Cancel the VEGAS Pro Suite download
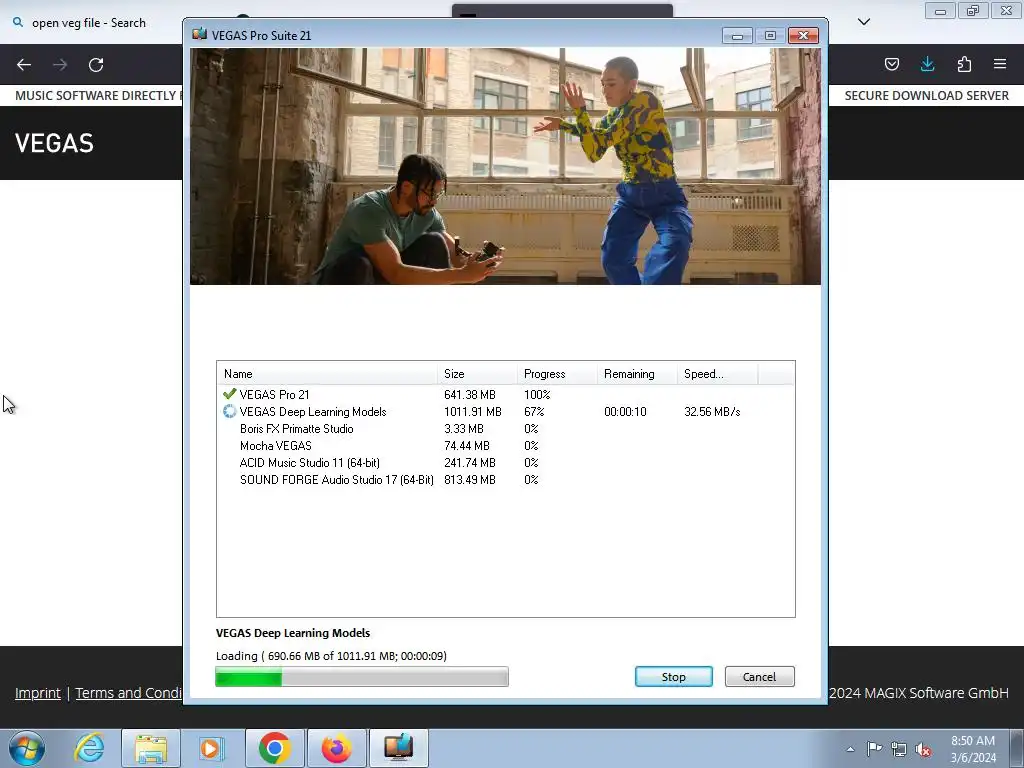 (760, 677)
